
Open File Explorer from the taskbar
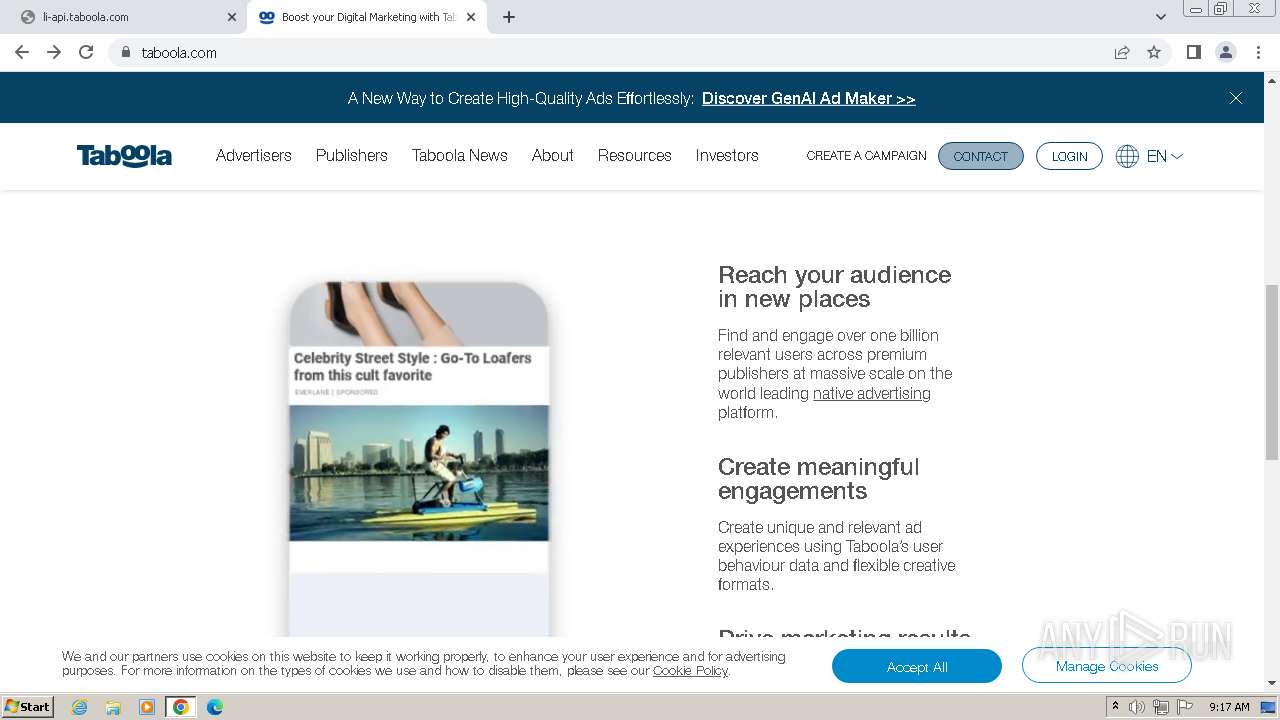(x=113, y=707)
